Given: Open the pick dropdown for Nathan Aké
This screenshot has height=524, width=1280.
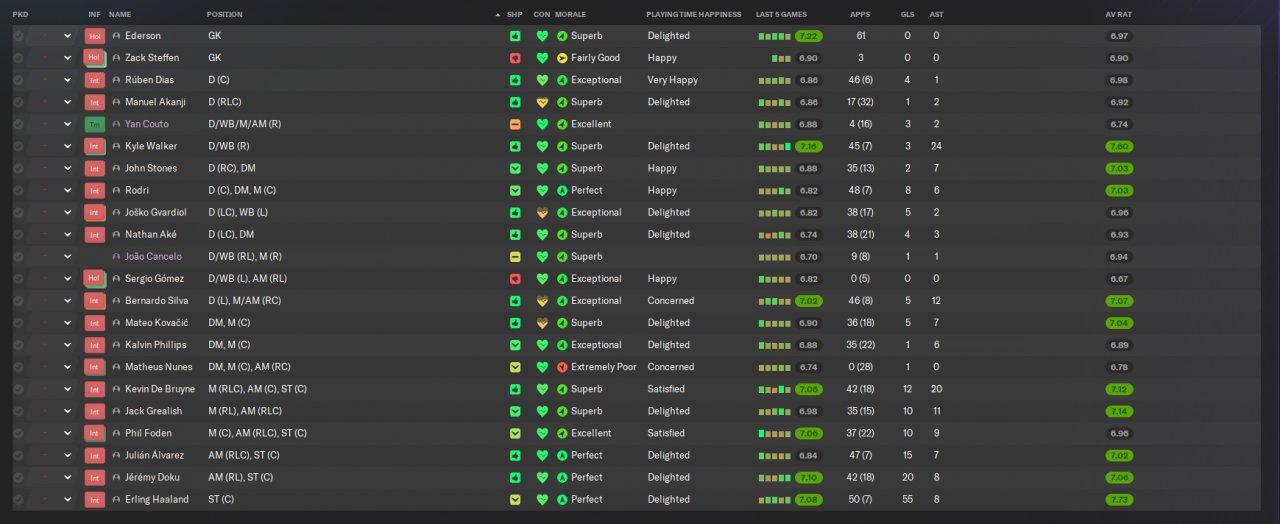Looking at the screenshot, I should [68, 234].
